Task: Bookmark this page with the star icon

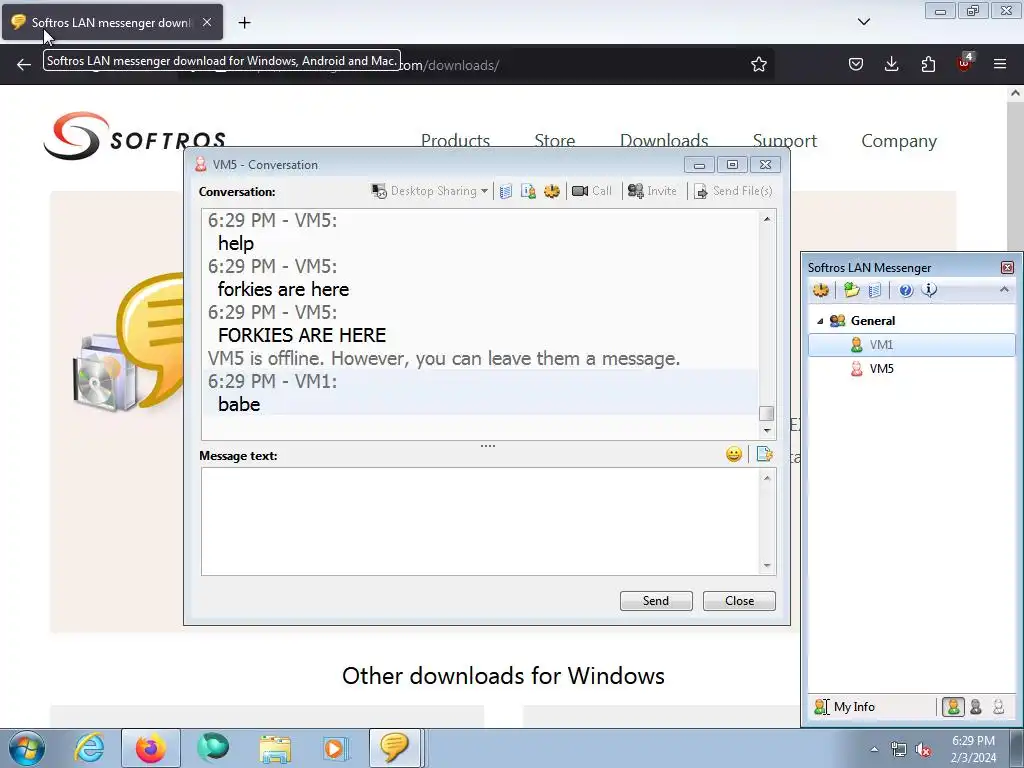Action: tap(758, 65)
